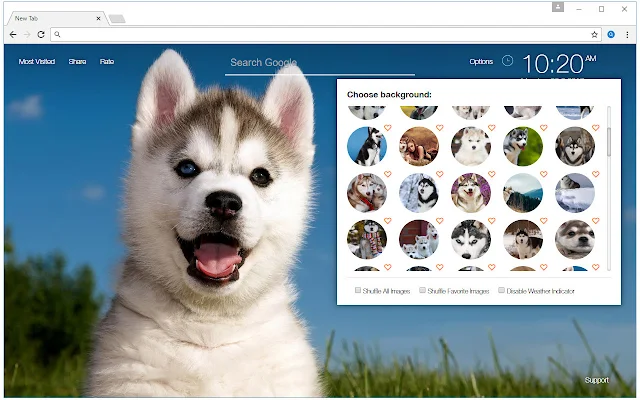Click the background list scrollbar thumb

point(609,142)
